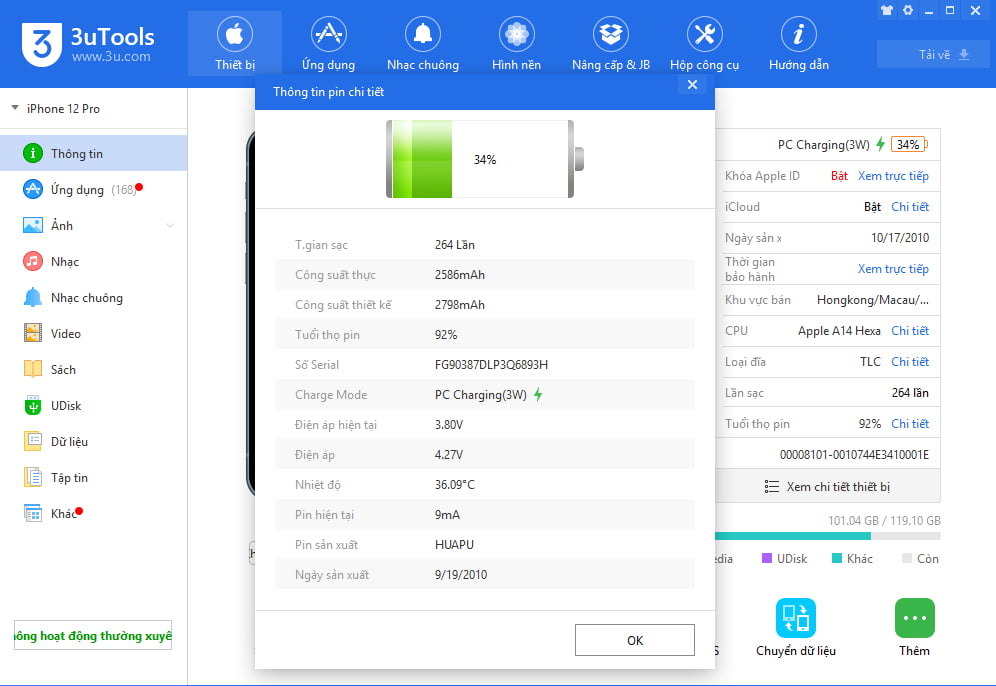
Task: Close the battery details dialog
Action: click(x=692, y=84)
